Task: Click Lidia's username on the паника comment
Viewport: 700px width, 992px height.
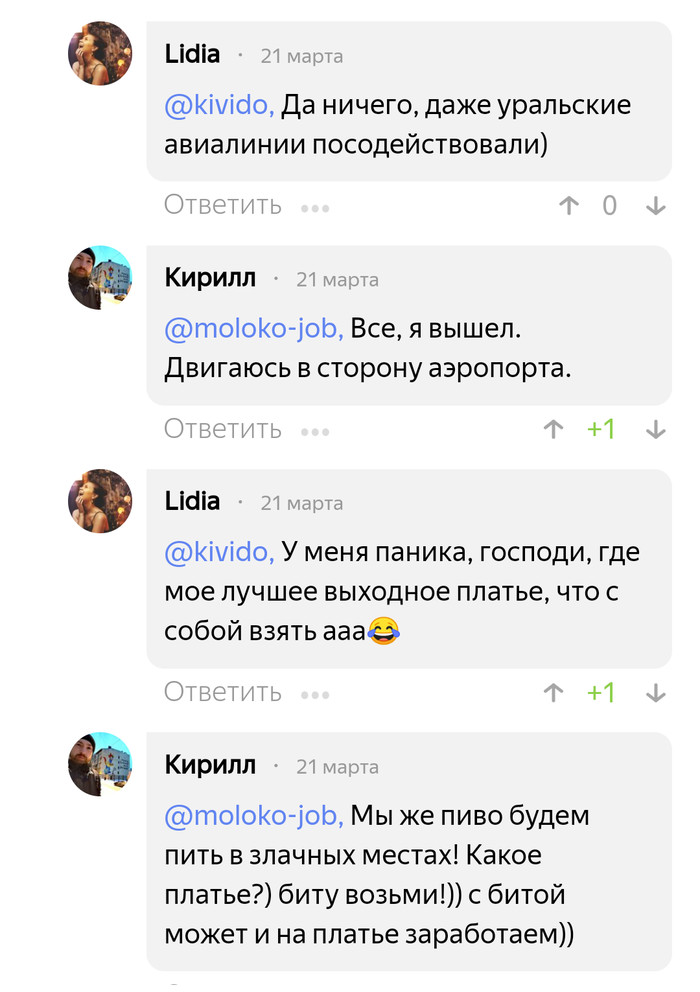Action: pyautogui.click(x=192, y=501)
